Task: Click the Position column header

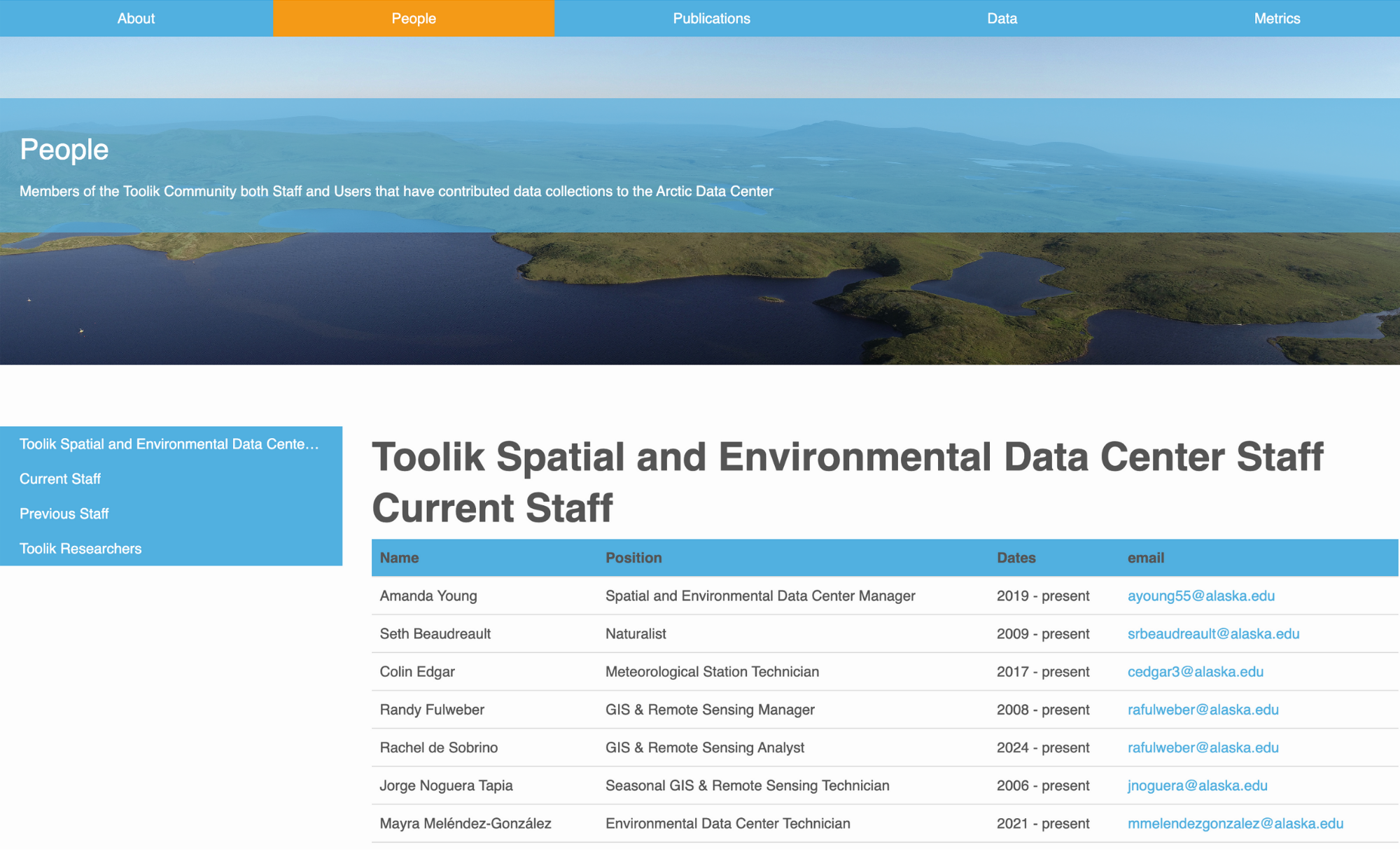Action: tap(633, 558)
